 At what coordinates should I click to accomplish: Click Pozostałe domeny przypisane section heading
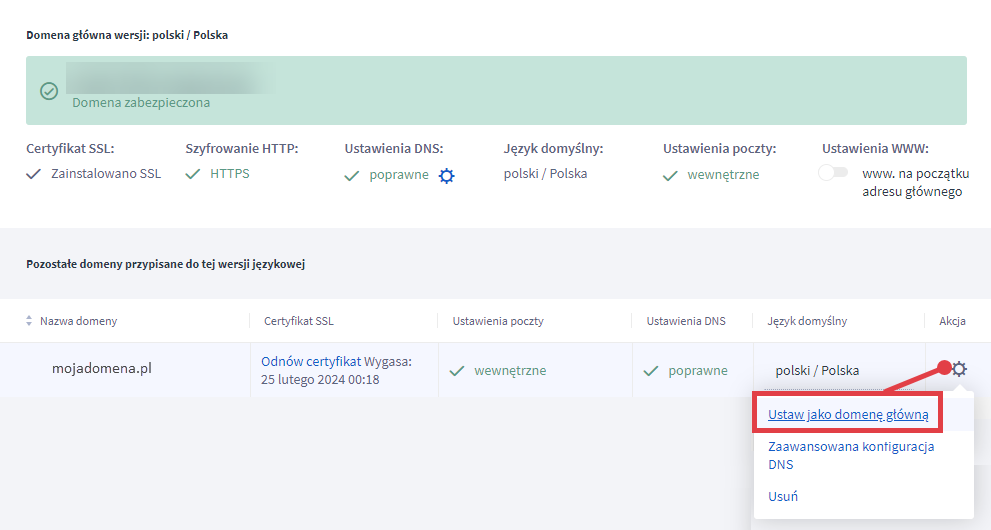166,264
